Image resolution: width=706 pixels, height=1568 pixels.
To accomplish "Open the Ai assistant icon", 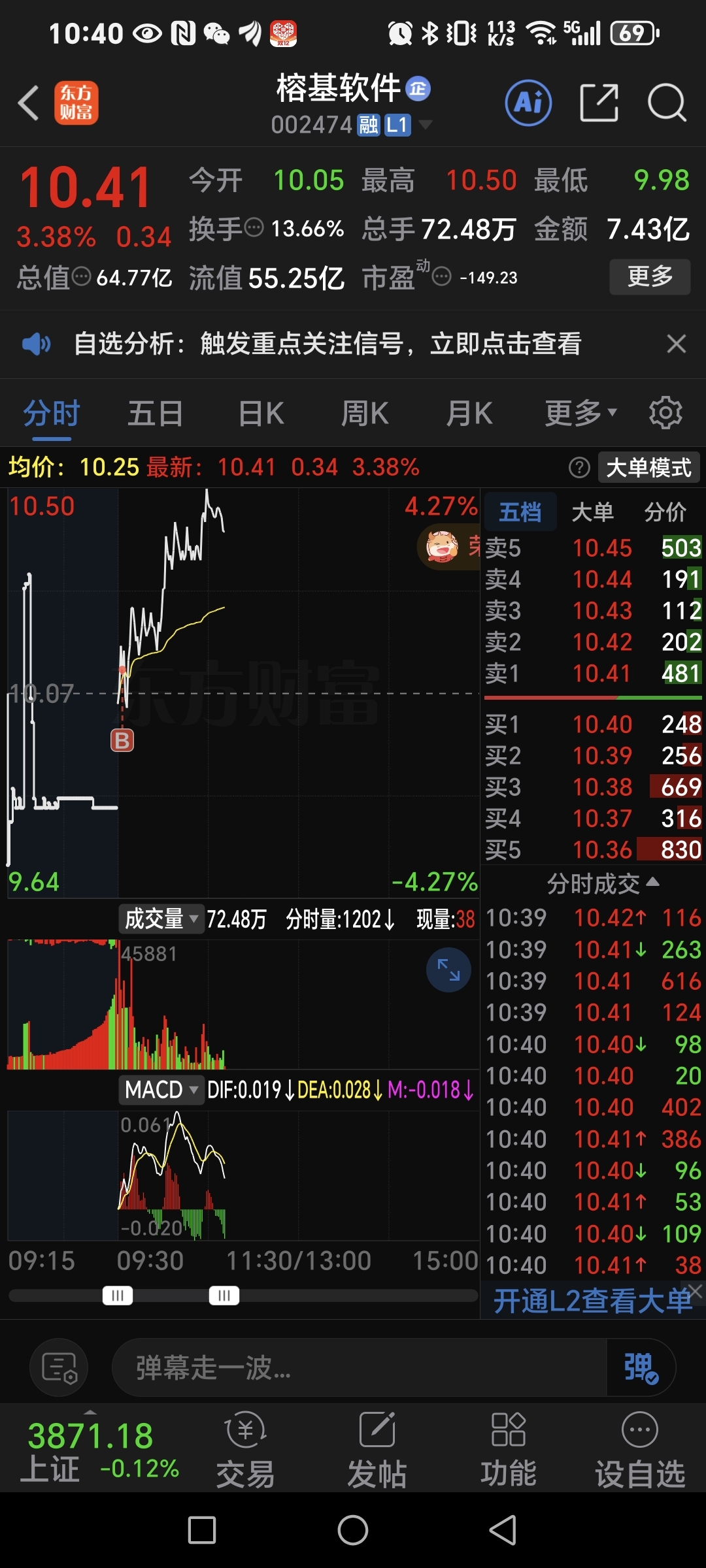I will pyautogui.click(x=528, y=103).
